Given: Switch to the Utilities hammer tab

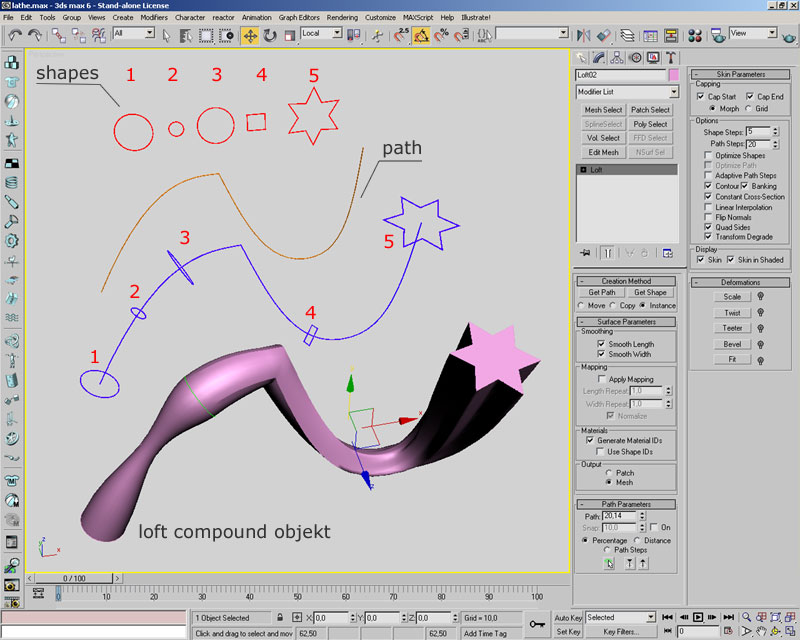Looking at the screenshot, I should click(x=670, y=57).
